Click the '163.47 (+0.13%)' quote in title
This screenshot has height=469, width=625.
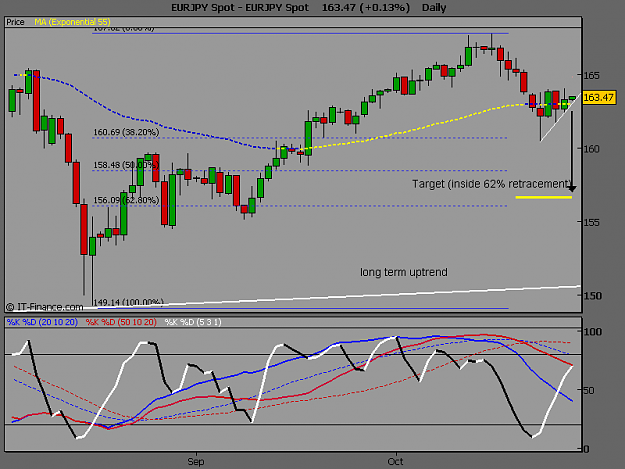(366, 8)
